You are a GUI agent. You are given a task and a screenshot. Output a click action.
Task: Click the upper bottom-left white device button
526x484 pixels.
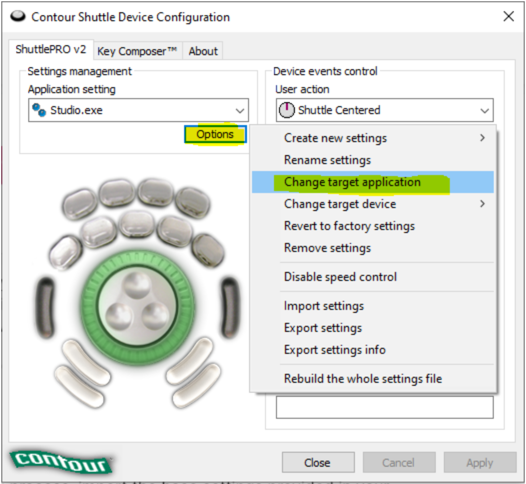tap(86, 362)
